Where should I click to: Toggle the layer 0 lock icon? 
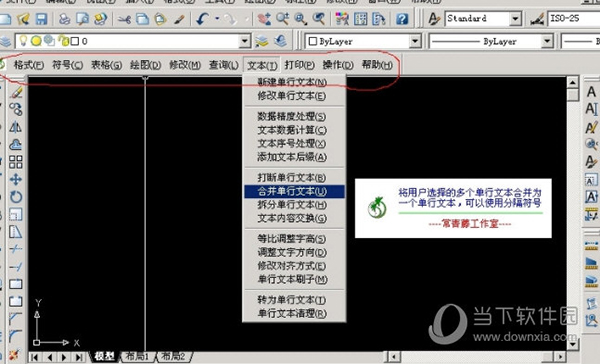(x=64, y=41)
